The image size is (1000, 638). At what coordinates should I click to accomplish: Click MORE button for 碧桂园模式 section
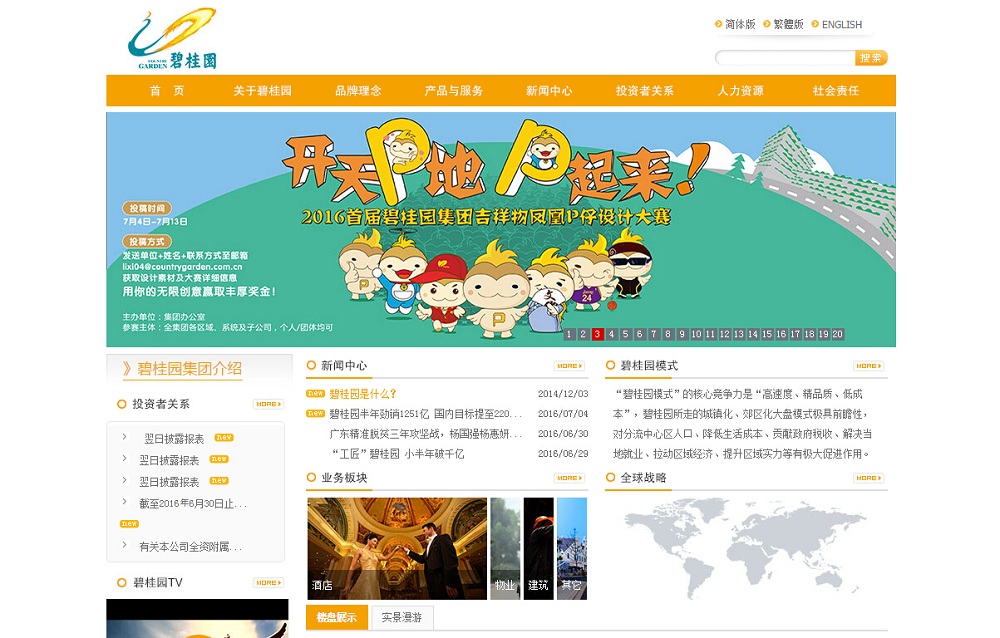coord(869,366)
